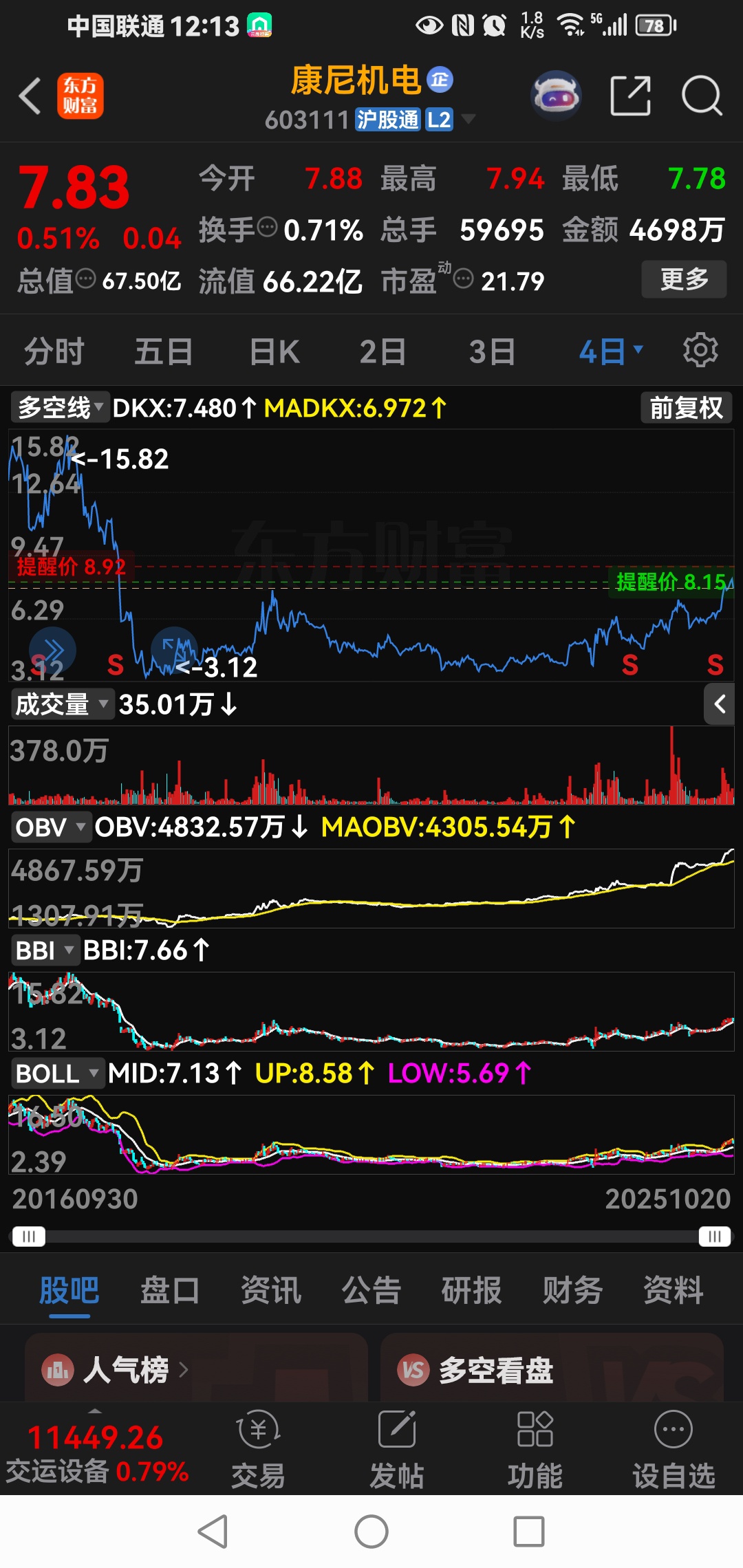
Task: Open the 公告 tab
Action: (x=371, y=1290)
